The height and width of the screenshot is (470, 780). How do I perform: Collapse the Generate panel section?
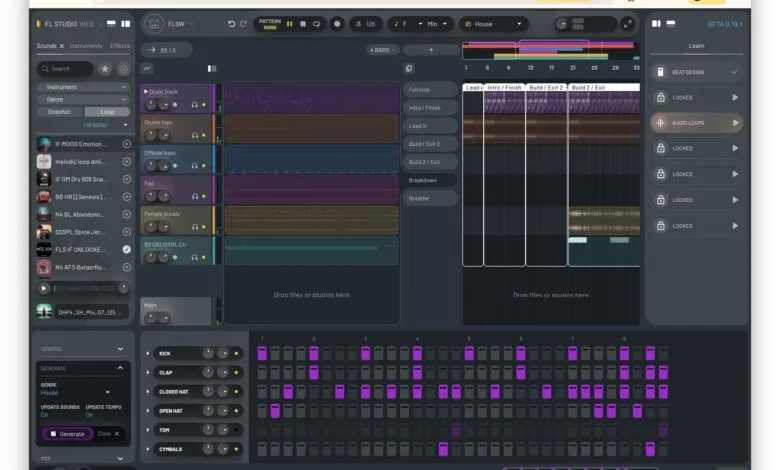click(x=120, y=368)
